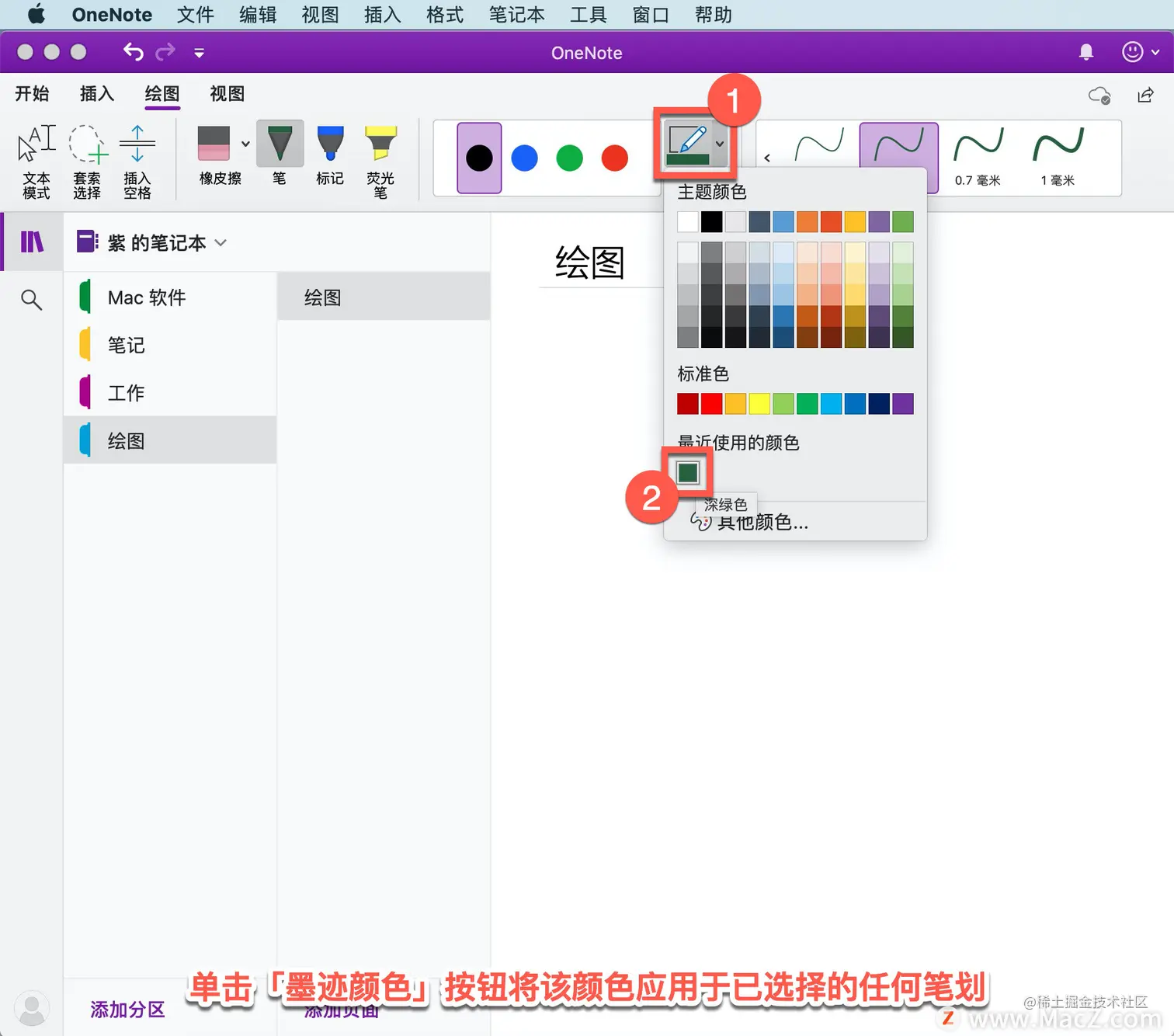The height and width of the screenshot is (1036, 1174).
Task: Open the 编辑 menu
Action: pyautogui.click(x=258, y=15)
